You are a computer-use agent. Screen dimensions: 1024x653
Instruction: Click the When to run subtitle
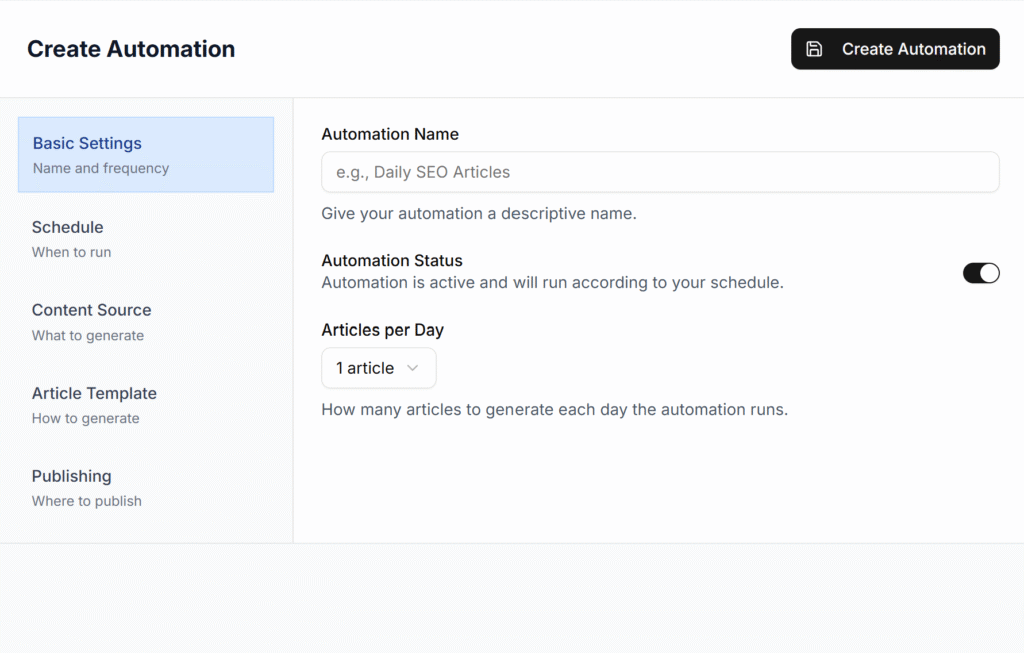(71, 252)
